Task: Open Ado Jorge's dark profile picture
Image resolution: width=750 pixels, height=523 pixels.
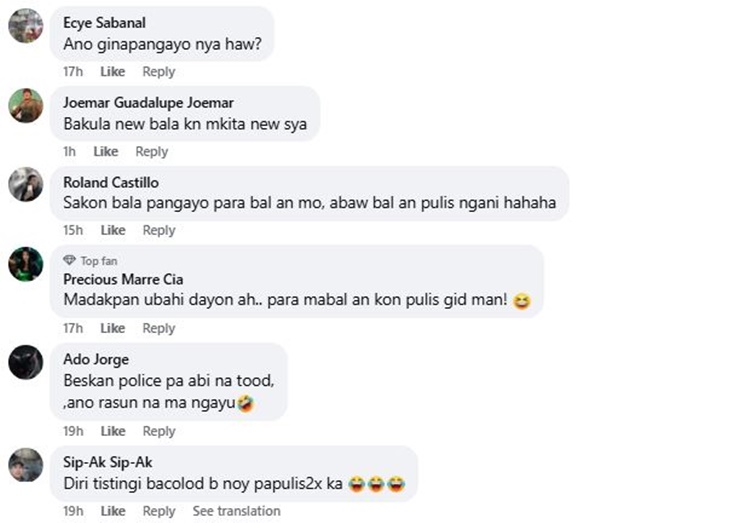Action: 26,362
